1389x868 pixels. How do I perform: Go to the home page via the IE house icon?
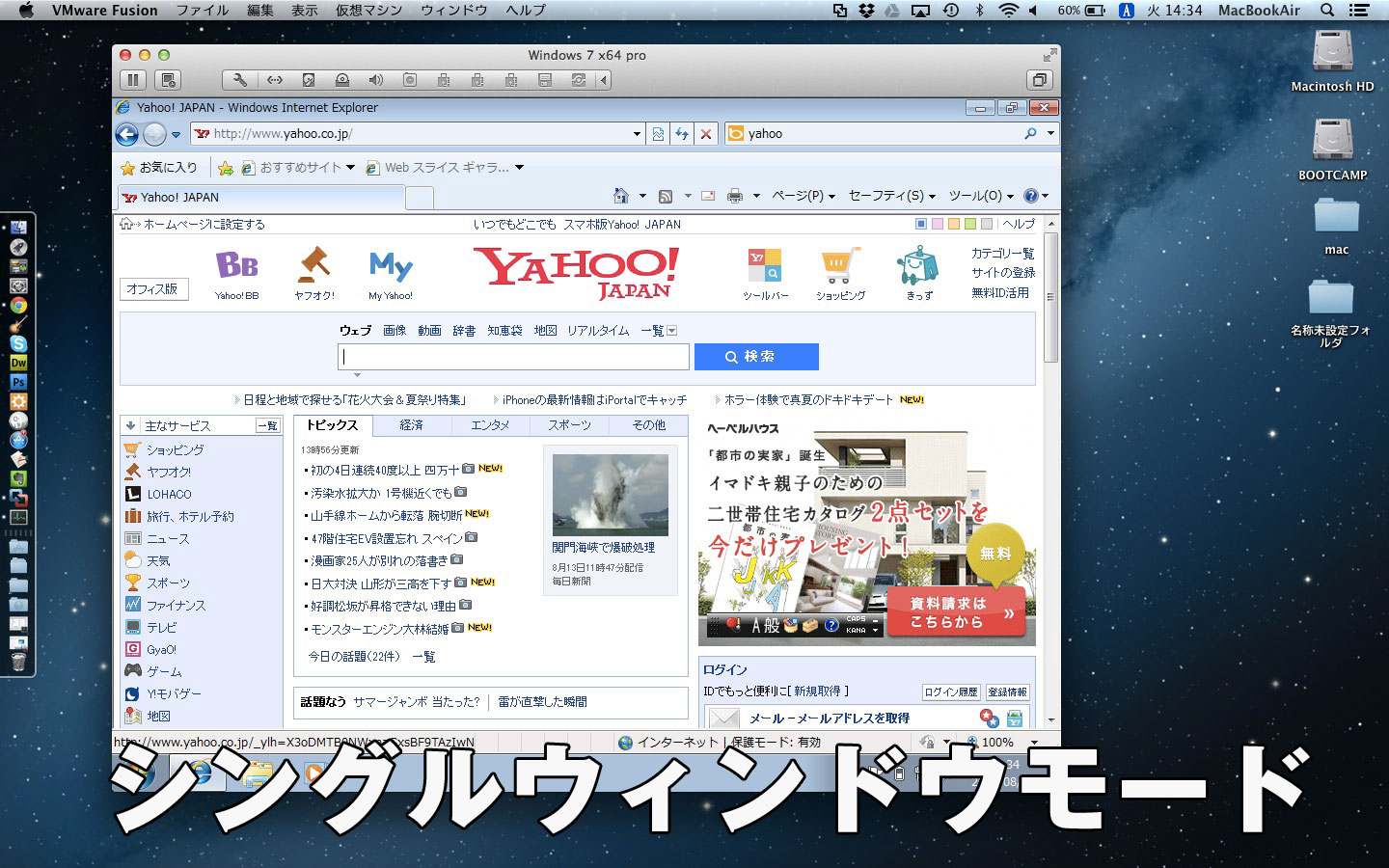point(621,196)
